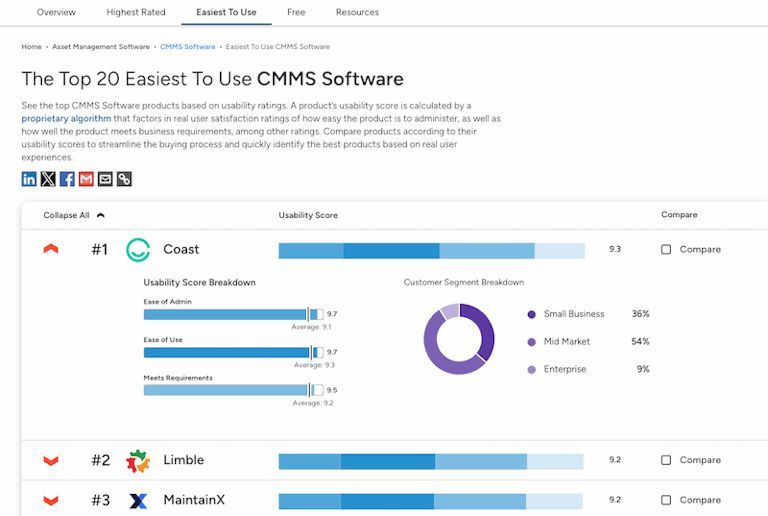Open Asset Management Software breadcrumb

(101, 47)
